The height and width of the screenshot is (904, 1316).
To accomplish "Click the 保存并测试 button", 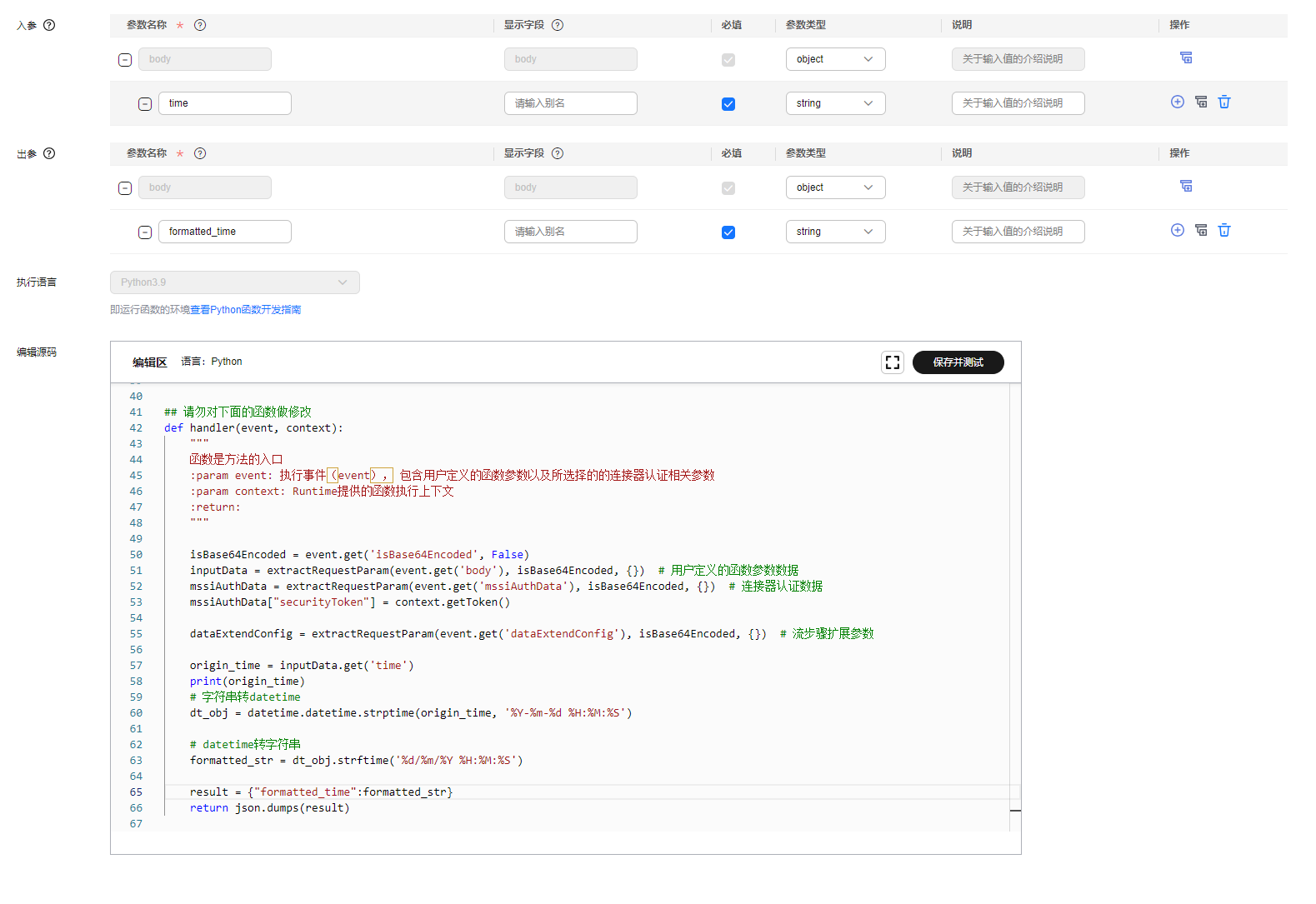I will click(x=958, y=362).
